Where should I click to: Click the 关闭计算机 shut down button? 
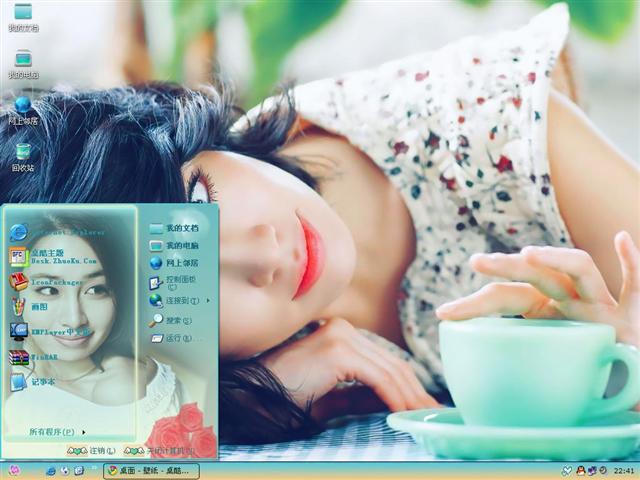pos(159,451)
